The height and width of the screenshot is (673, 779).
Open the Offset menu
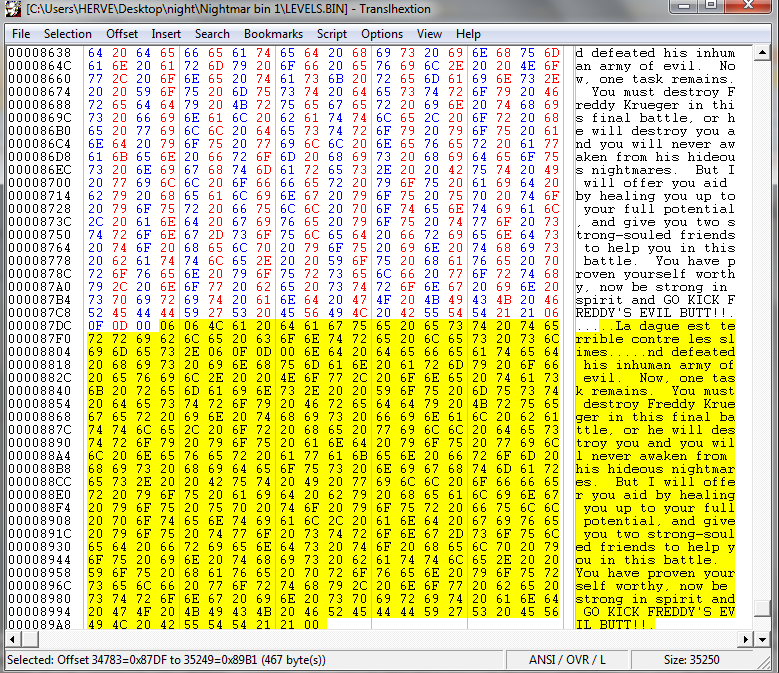point(122,34)
